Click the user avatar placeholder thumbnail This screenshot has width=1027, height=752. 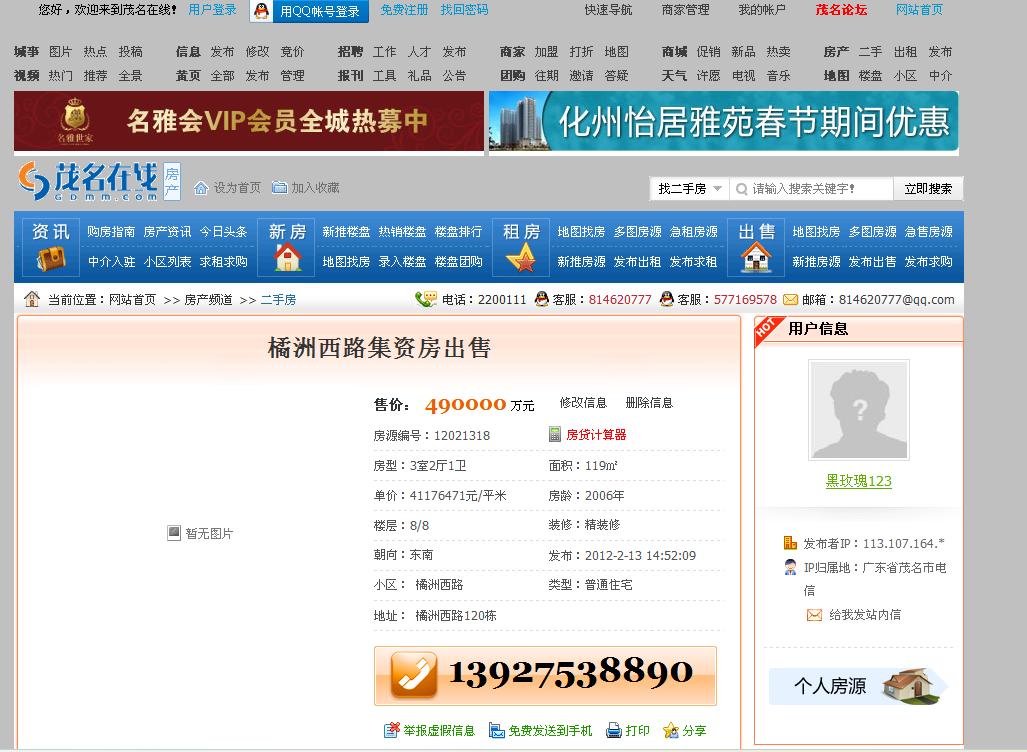coord(858,410)
